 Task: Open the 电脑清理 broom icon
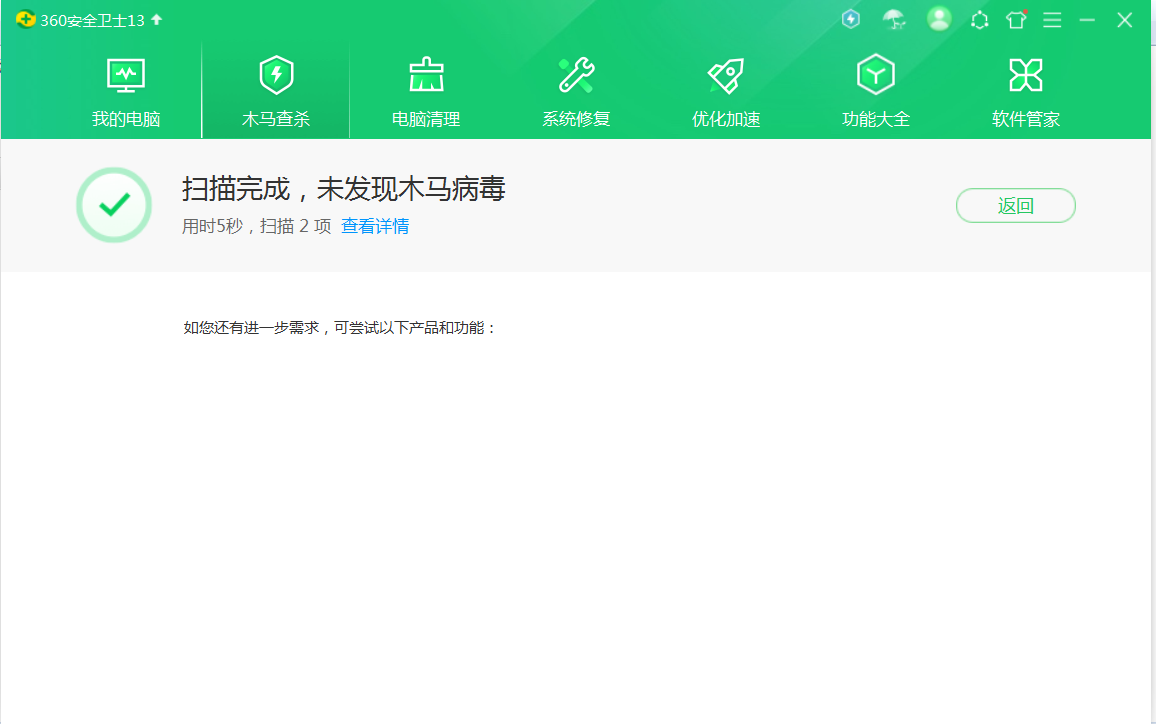tap(426, 75)
